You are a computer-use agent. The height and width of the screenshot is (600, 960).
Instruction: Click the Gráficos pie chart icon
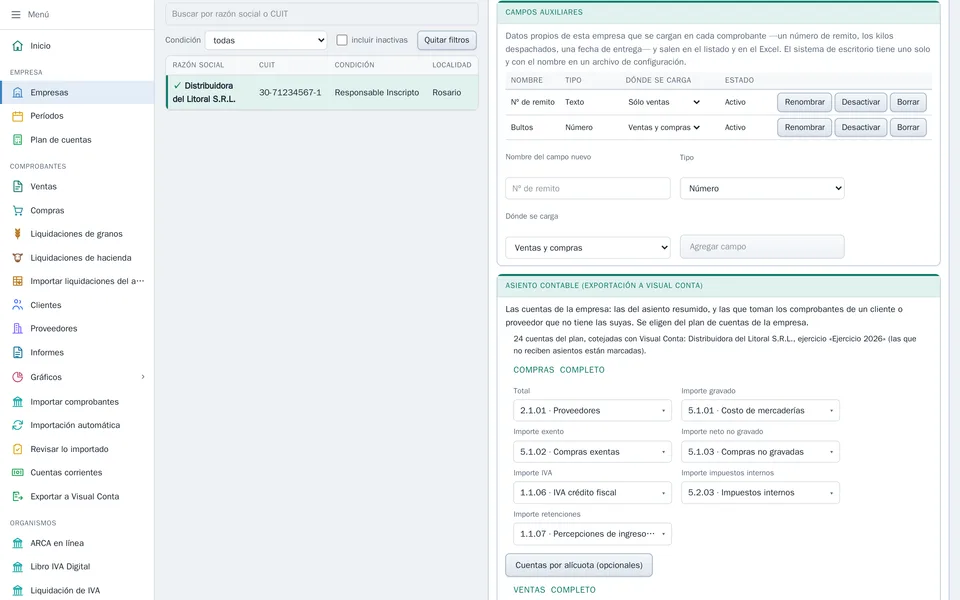[18, 377]
